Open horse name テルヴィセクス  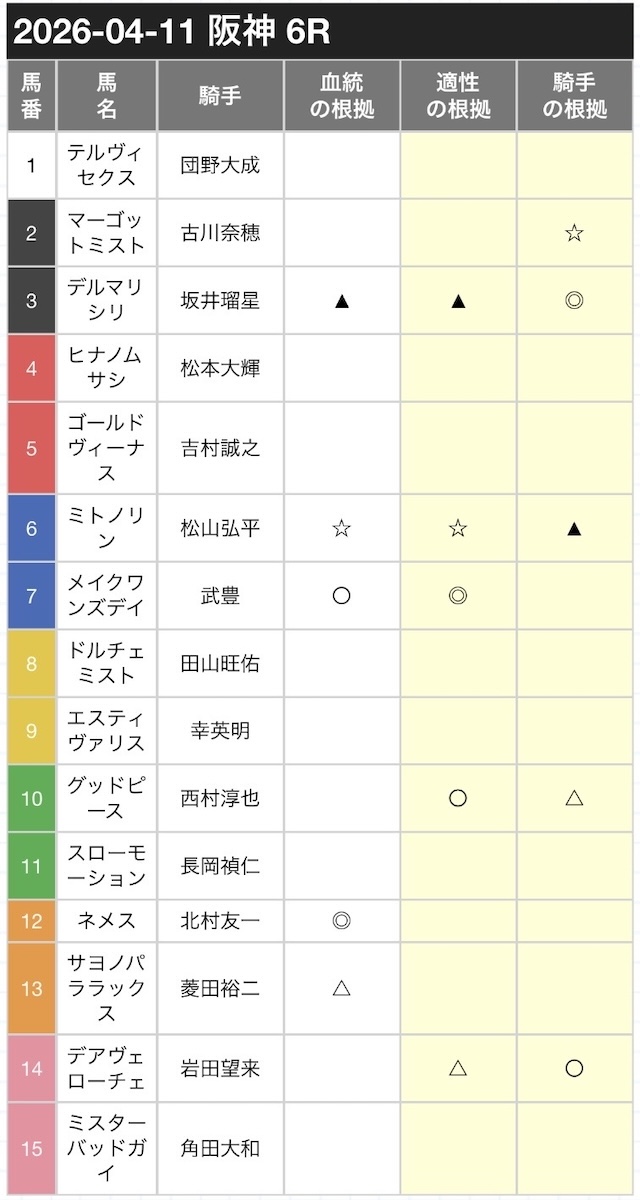[x=107, y=165]
